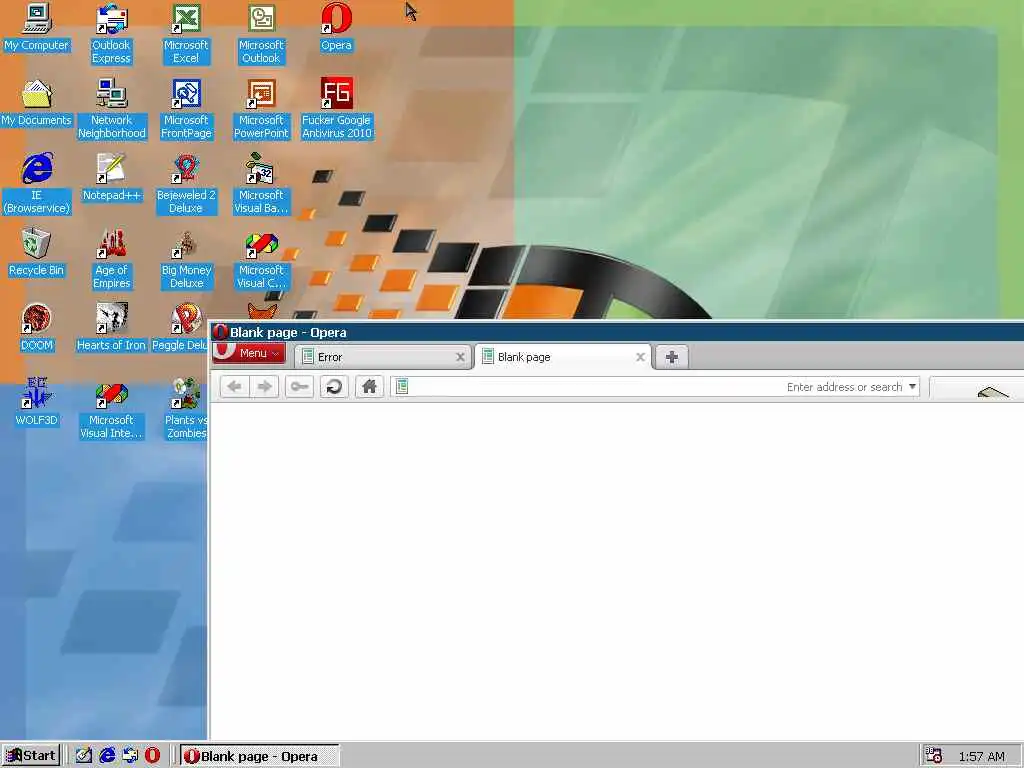Image resolution: width=1024 pixels, height=768 pixels.
Task: Click the page icon in address bar
Action: [402, 387]
